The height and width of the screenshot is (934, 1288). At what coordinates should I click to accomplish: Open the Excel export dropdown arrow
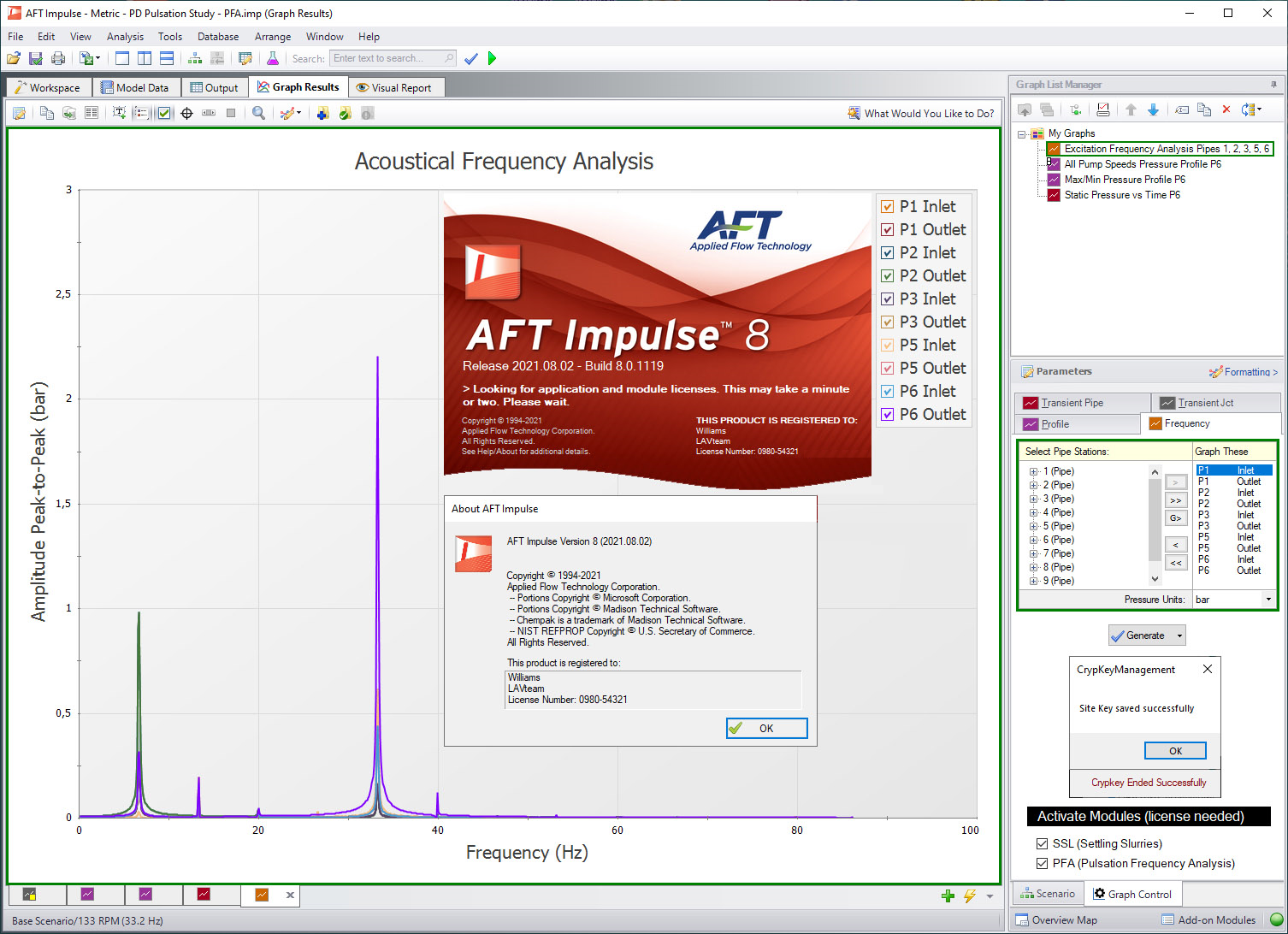(98, 58)
